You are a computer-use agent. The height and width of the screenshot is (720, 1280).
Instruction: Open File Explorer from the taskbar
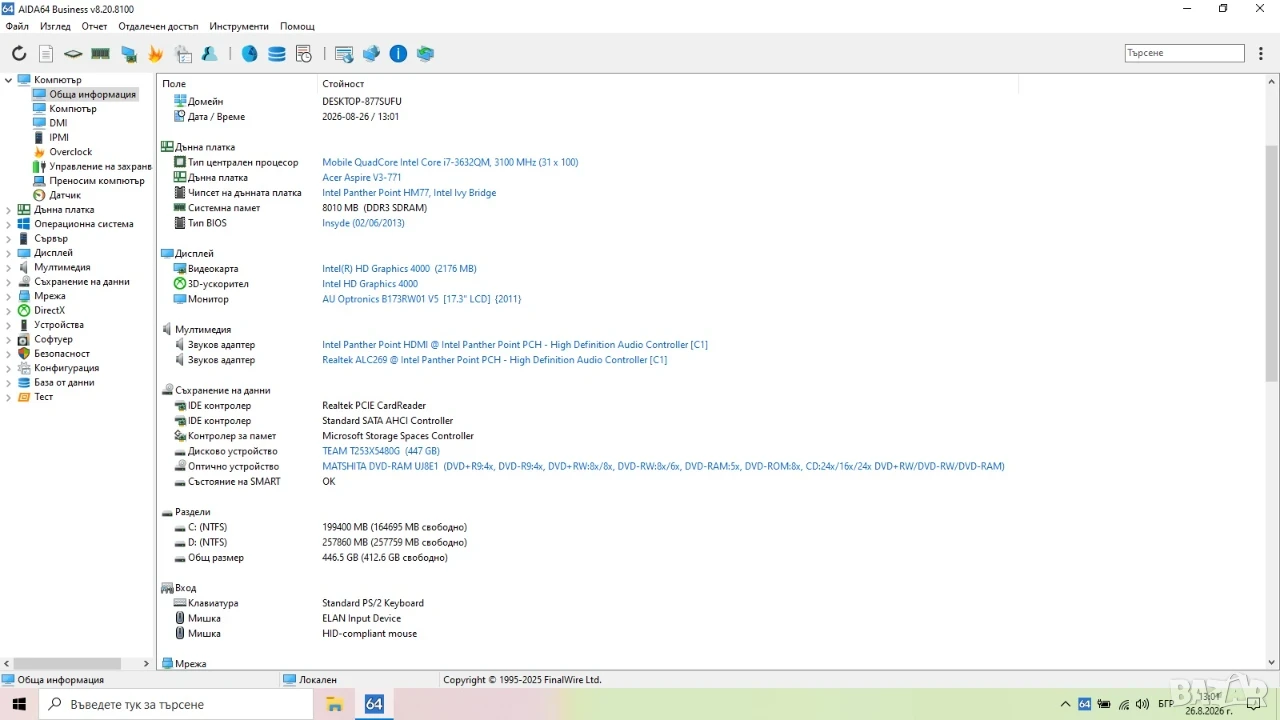point(334,704)
